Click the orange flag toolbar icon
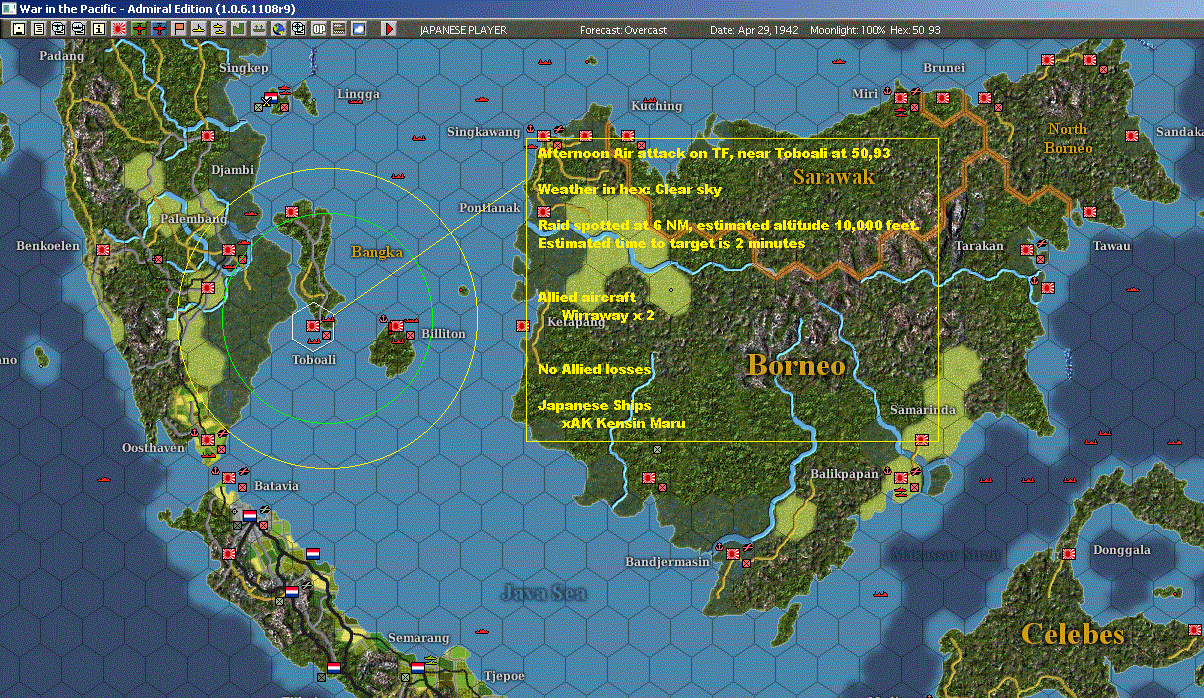 coord(179,29)
